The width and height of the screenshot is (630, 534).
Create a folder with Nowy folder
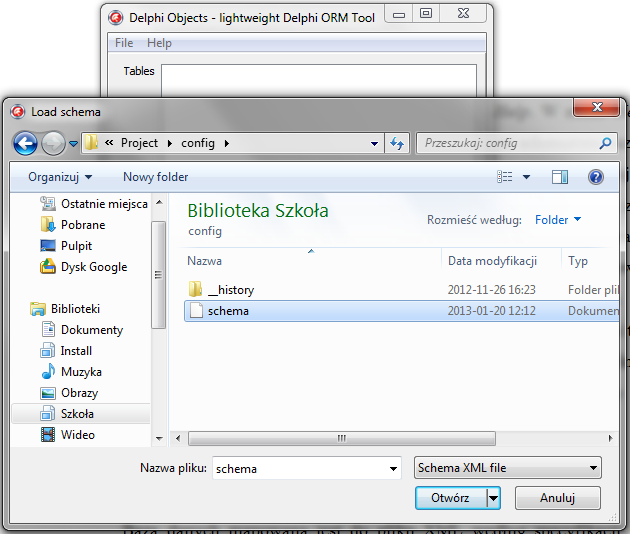coord(155,177)
